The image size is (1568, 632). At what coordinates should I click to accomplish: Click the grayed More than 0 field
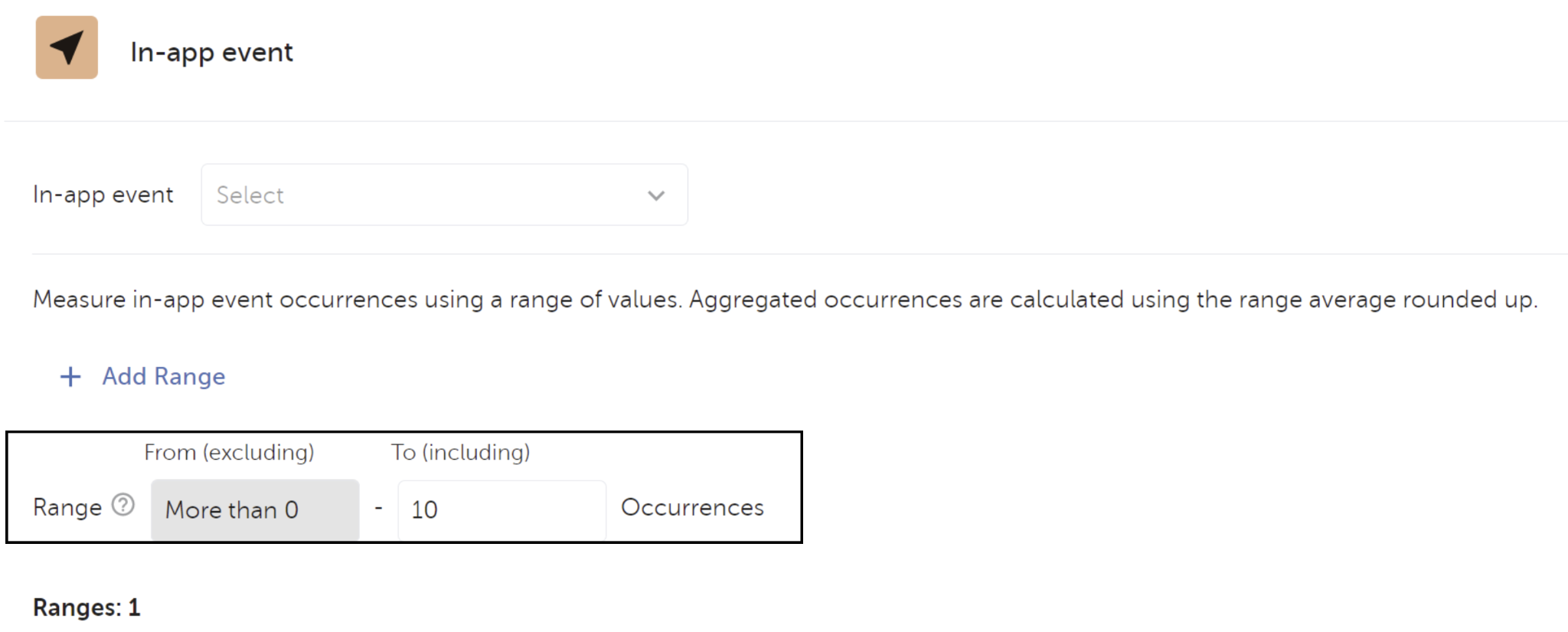pos(254,509)
